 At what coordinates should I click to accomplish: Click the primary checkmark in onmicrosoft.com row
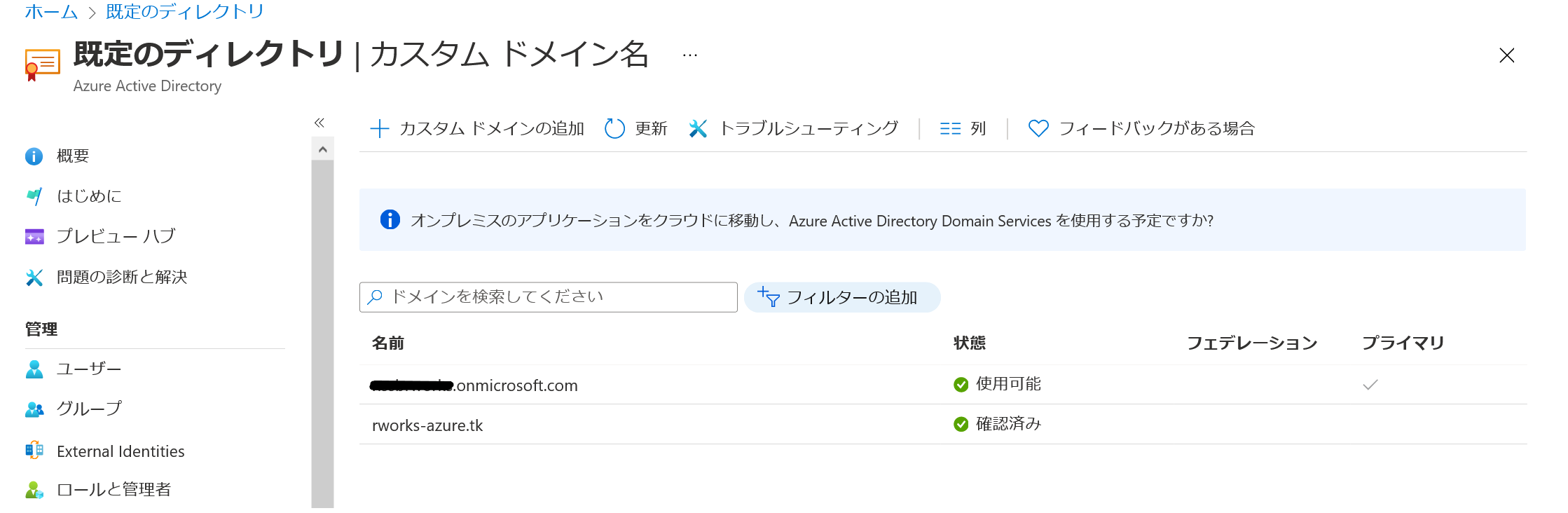click(1370, 384)
